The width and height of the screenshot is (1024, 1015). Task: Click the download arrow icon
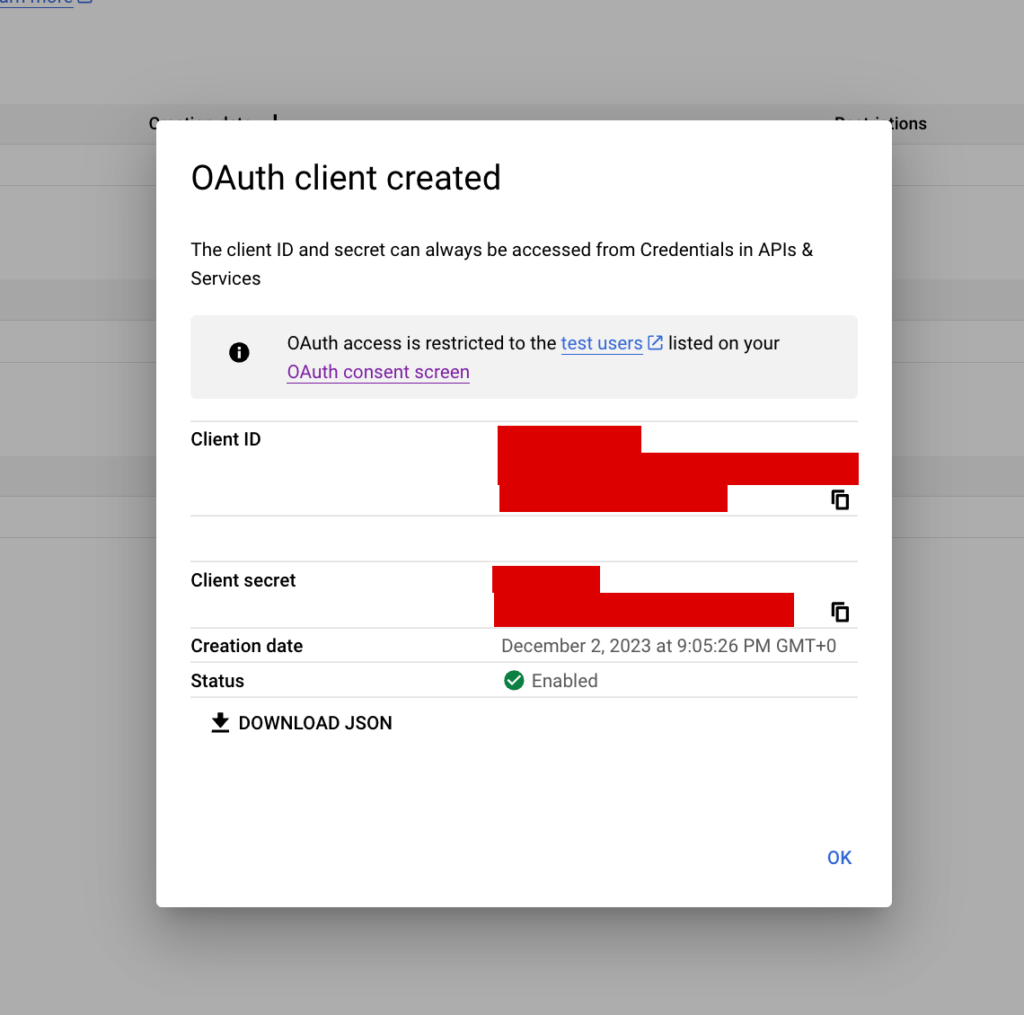click(220, 722)
